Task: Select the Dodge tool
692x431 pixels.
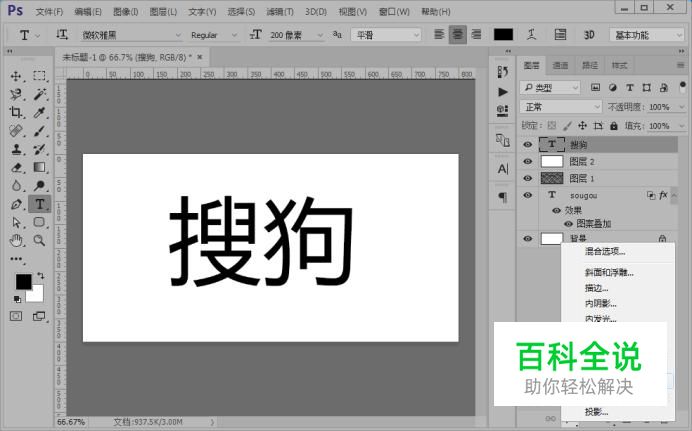Action: (x=39, y=186)
